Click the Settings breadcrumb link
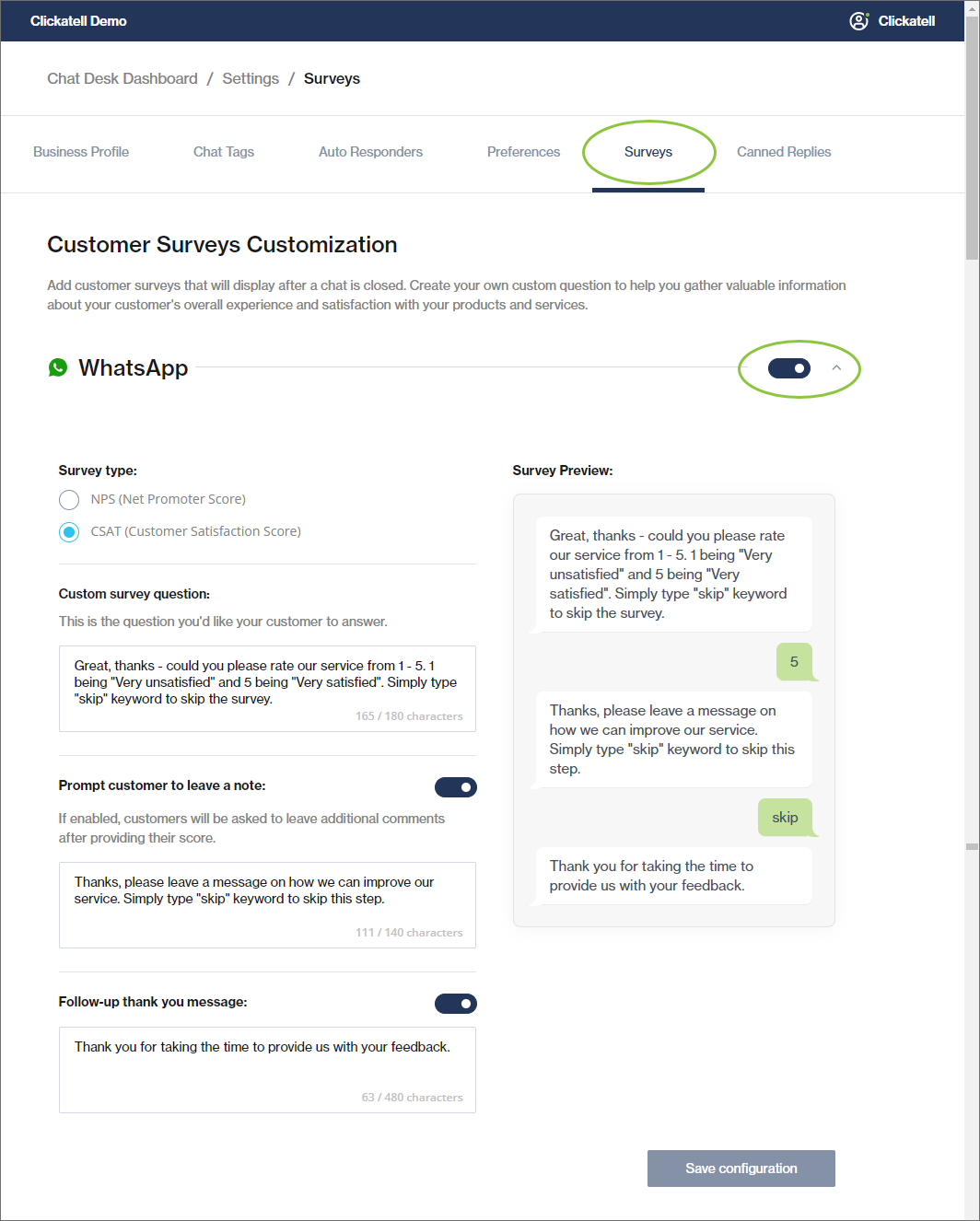 pyautogui.click(x=251, y=78)
